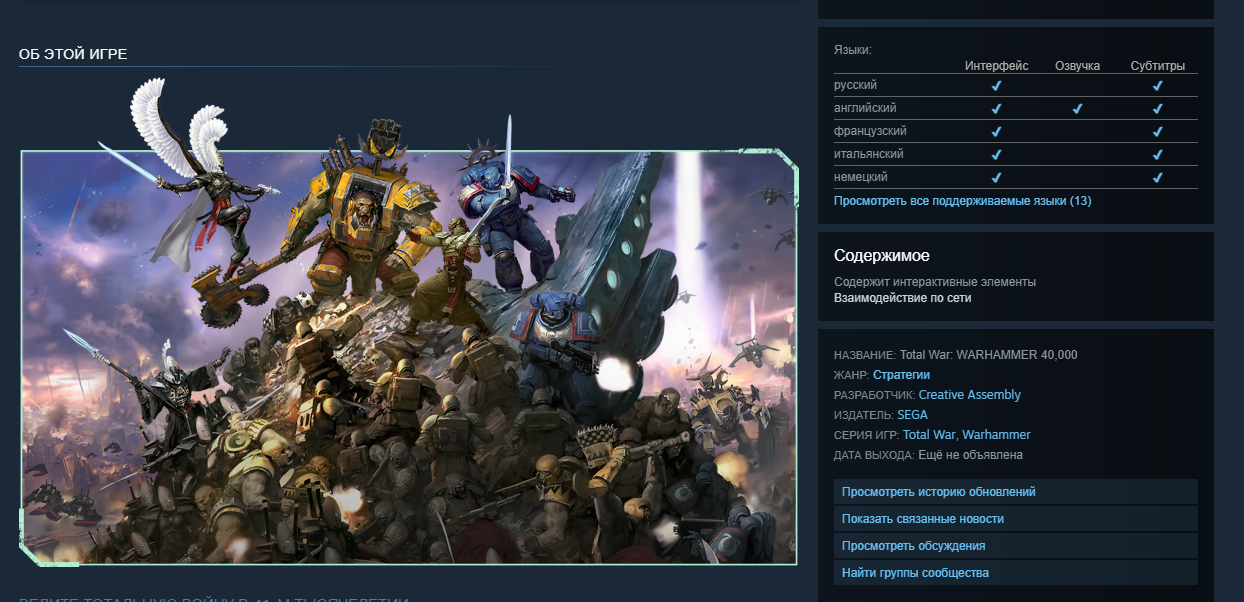Click the Italian interface checkmark
The width and height of the screenshot is (1244, 602).
[x=996, y=155]
